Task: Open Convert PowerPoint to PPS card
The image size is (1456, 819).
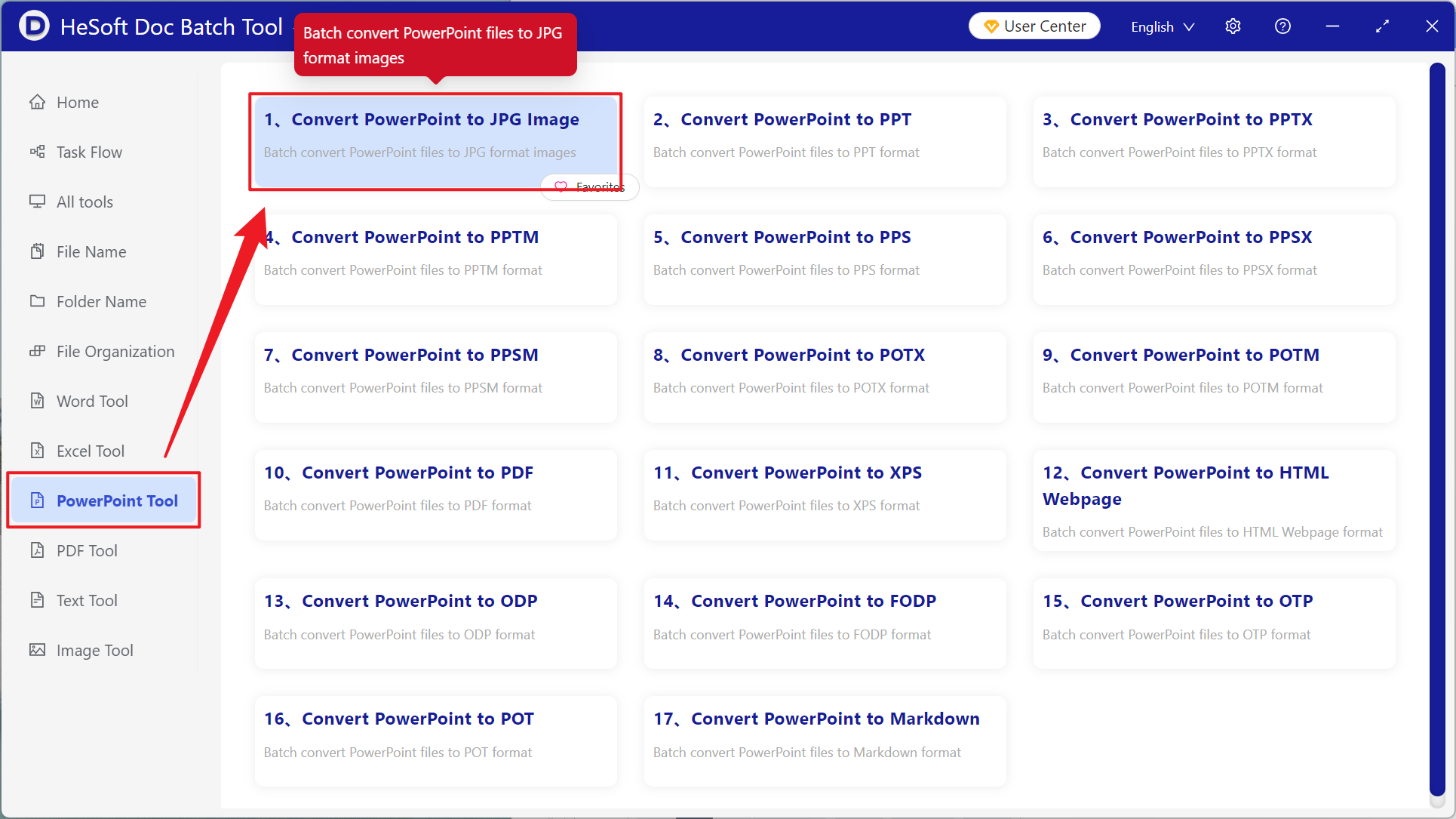Action: (x=825, y=259)
